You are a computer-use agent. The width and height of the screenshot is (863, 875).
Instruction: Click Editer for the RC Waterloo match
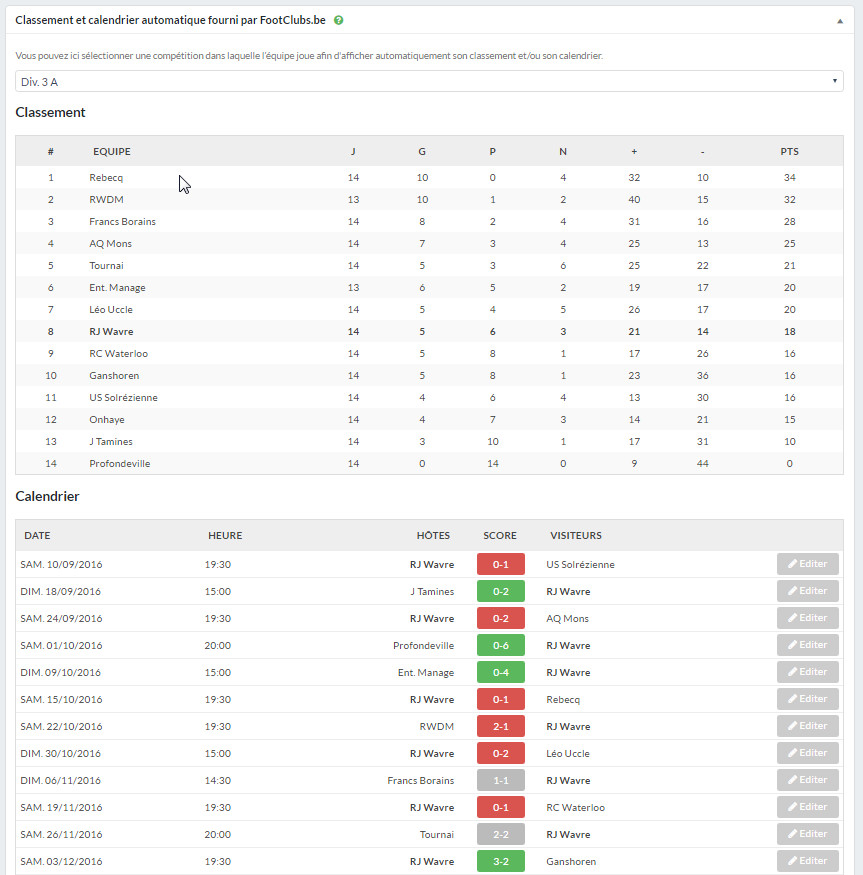807,807
